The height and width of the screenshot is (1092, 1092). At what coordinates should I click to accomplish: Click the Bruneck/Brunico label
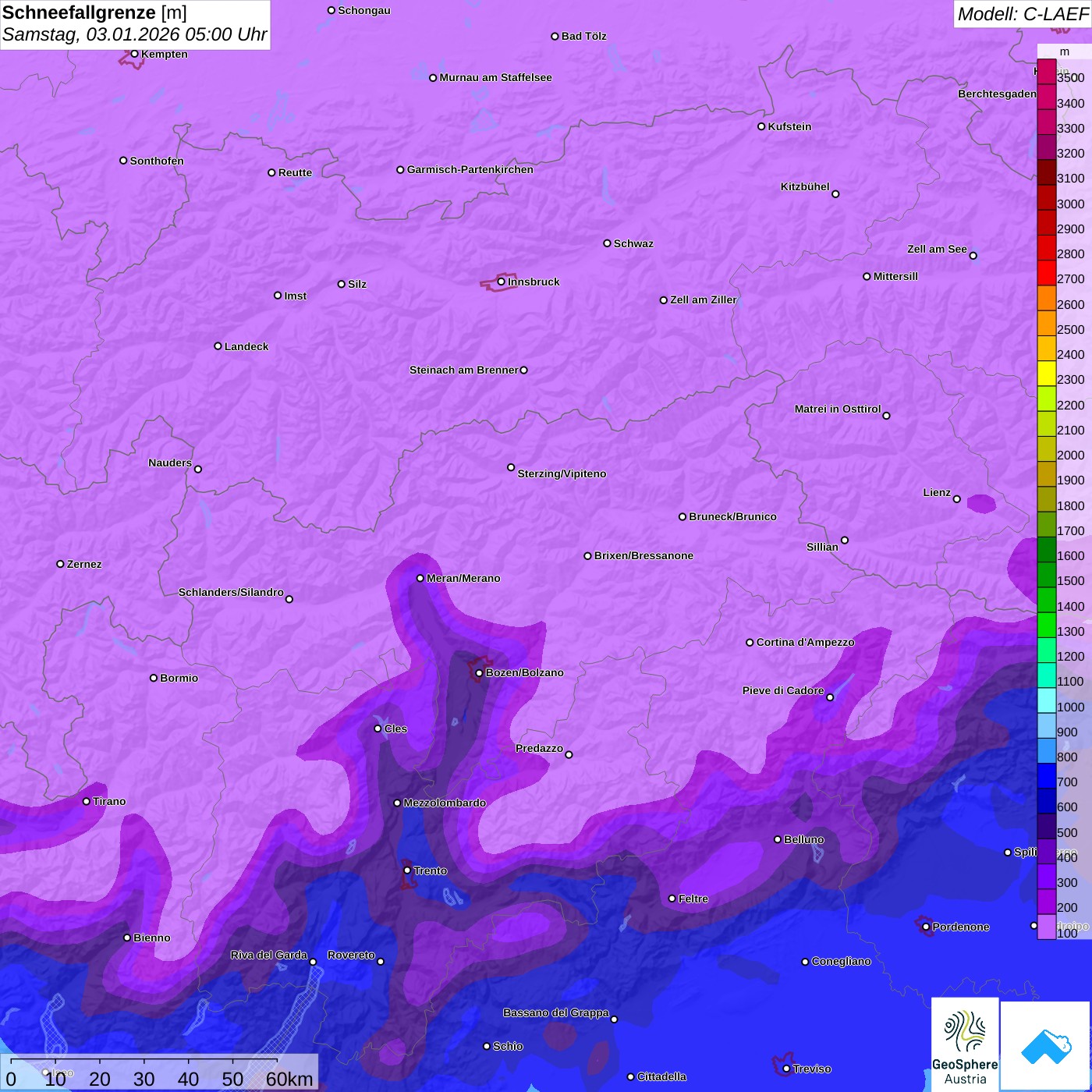[732, 516]
